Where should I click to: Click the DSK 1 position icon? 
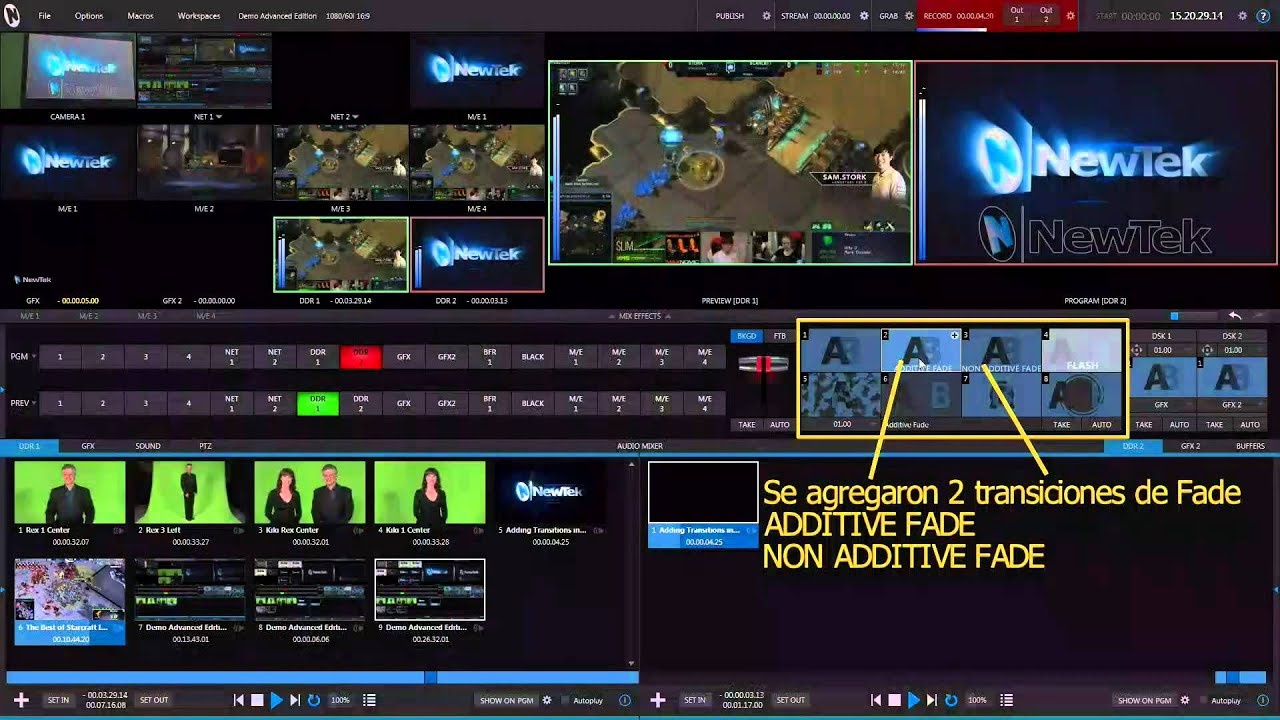[1138, 350]
